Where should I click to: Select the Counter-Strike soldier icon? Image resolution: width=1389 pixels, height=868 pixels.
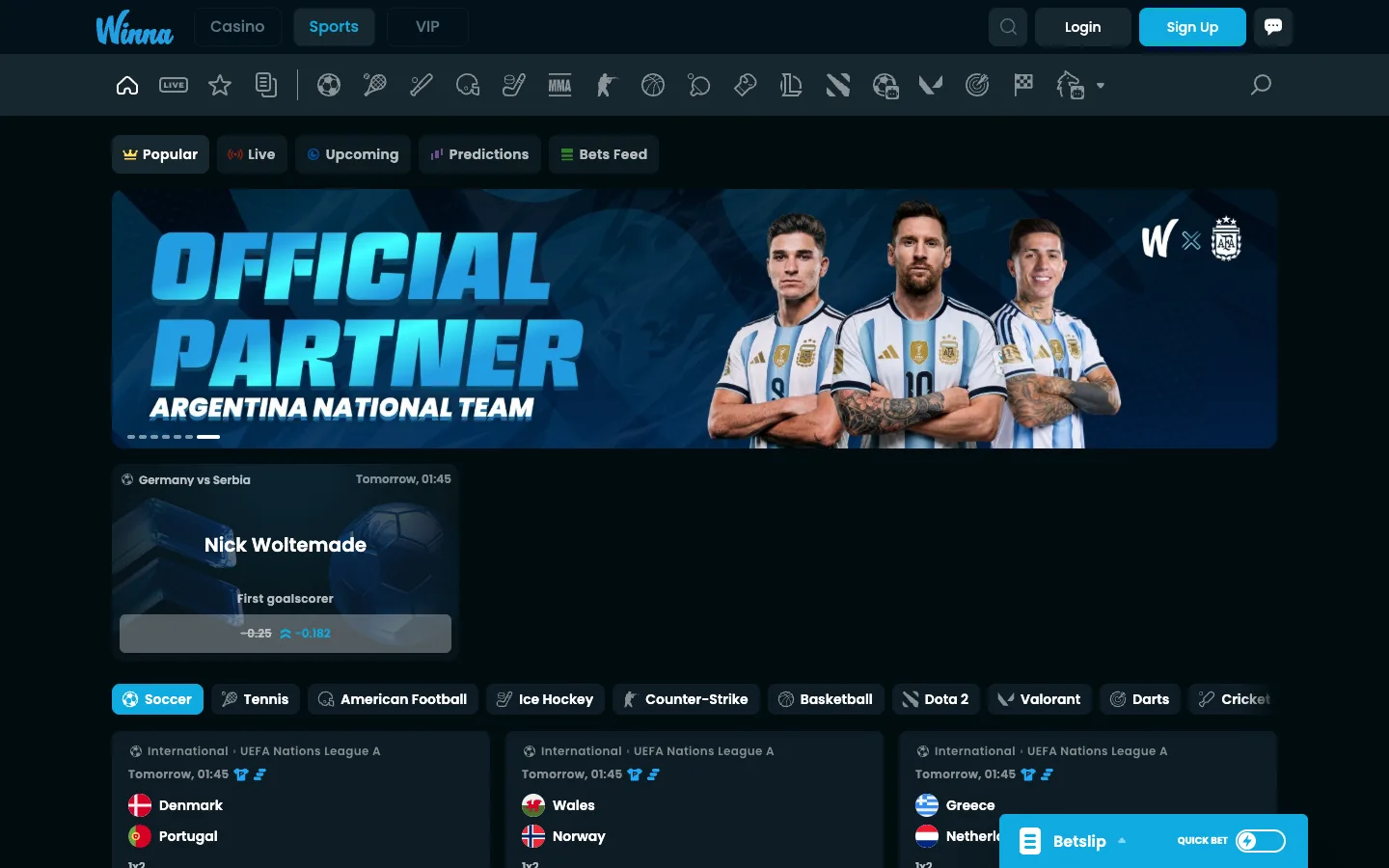[607, 86]
